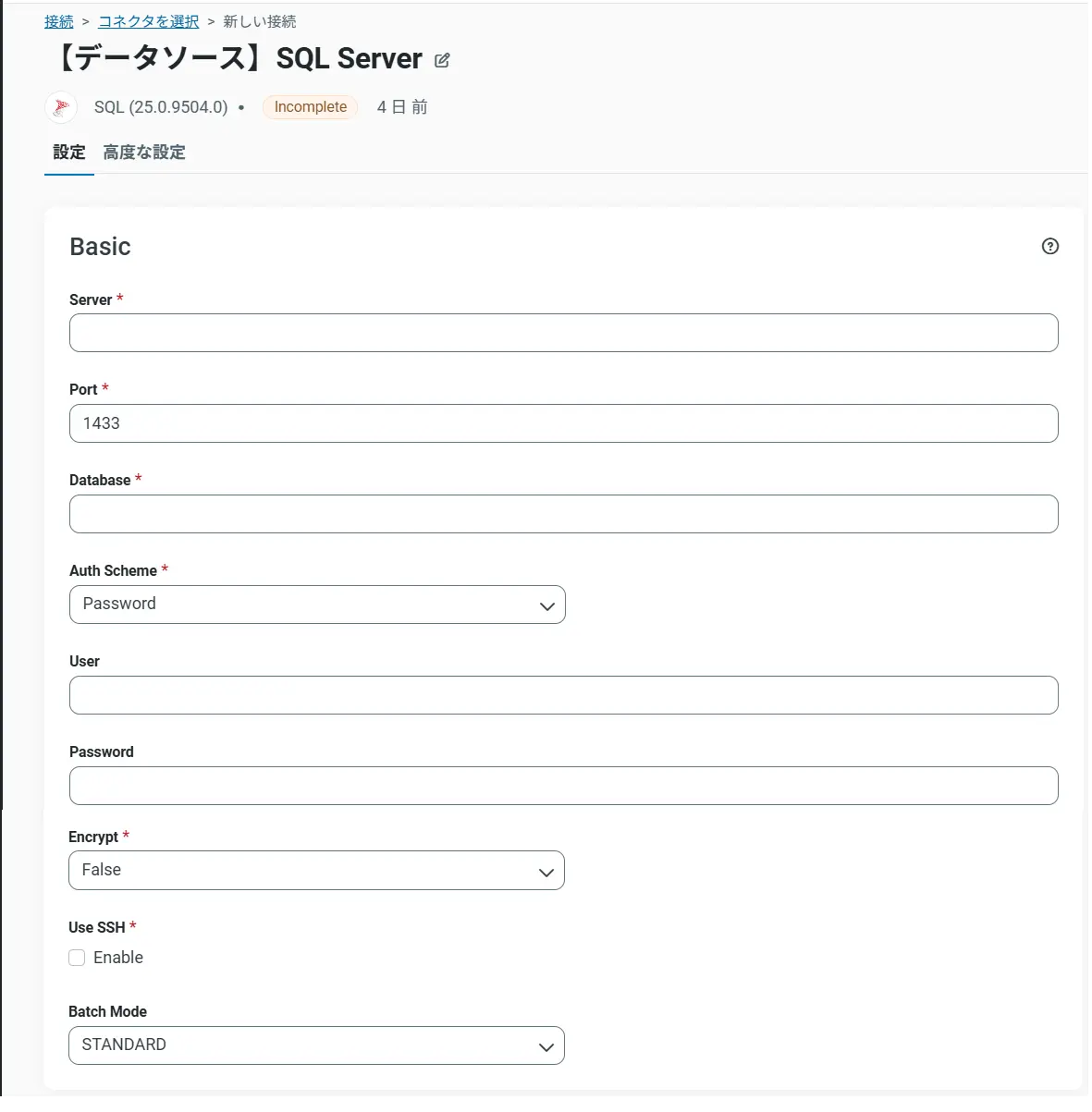Click the edit pencil icon beside connection title
The height and width of the screenshot is (1112, 1092).
(x=442, y=61)
